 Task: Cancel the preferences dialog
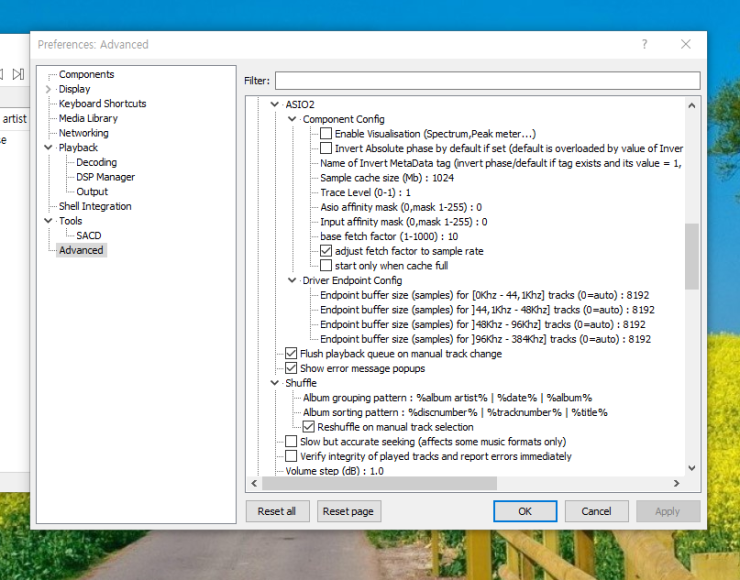597,511
